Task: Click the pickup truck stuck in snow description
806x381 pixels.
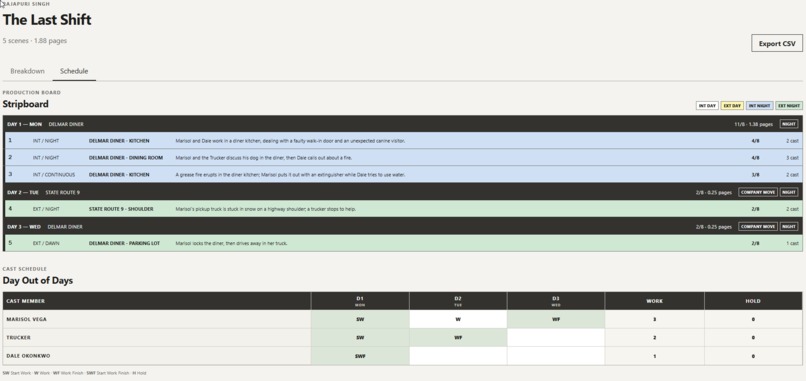Action: point(266,209)
